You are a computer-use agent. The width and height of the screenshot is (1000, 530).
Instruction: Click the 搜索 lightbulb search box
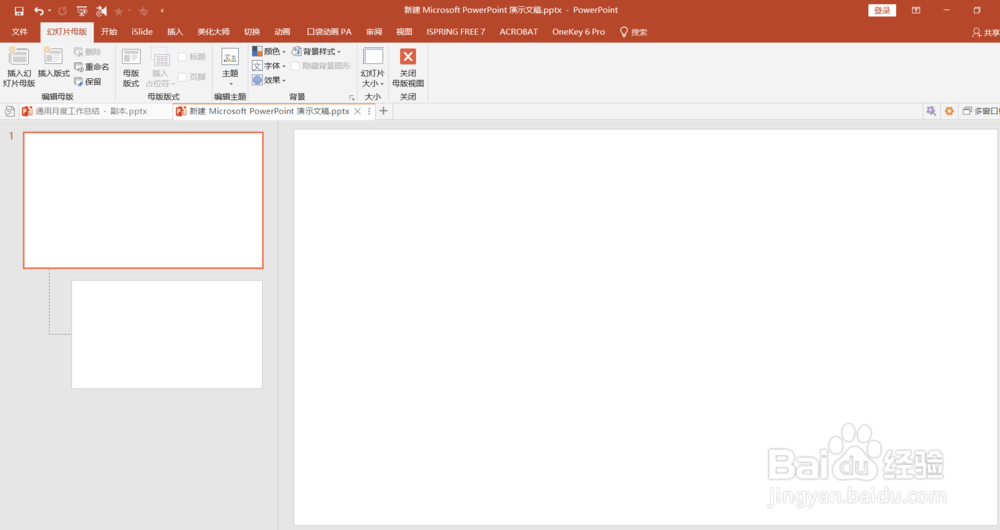pos(633,32)
